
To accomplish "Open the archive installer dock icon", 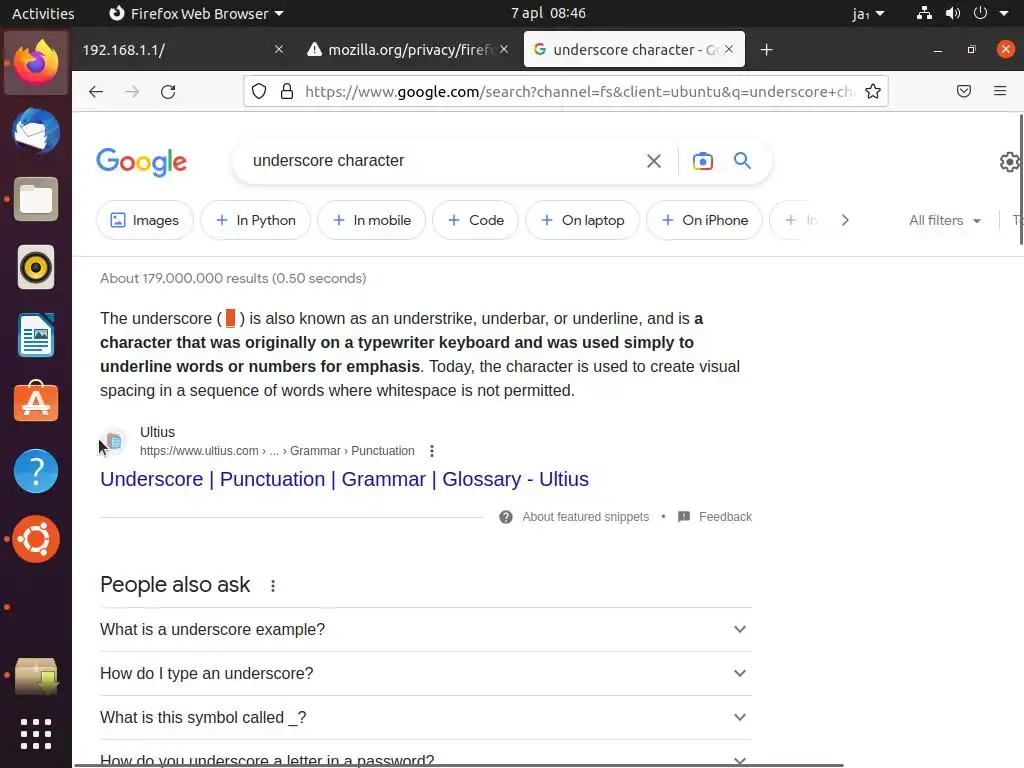I will tap(36, 676).
